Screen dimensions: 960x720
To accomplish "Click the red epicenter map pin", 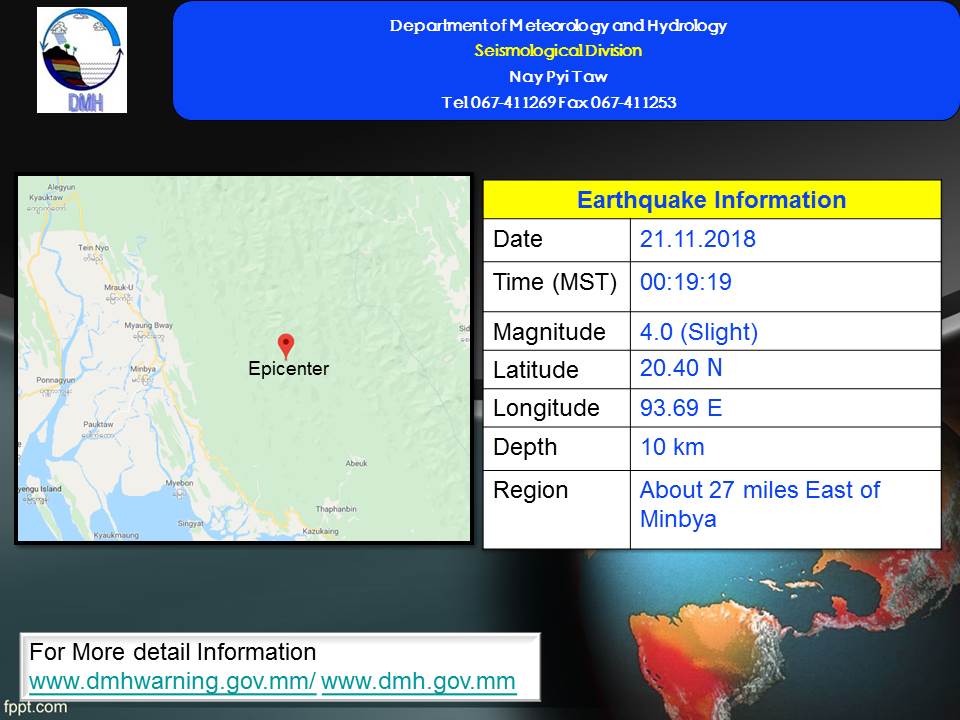I will tap(286, 346).
